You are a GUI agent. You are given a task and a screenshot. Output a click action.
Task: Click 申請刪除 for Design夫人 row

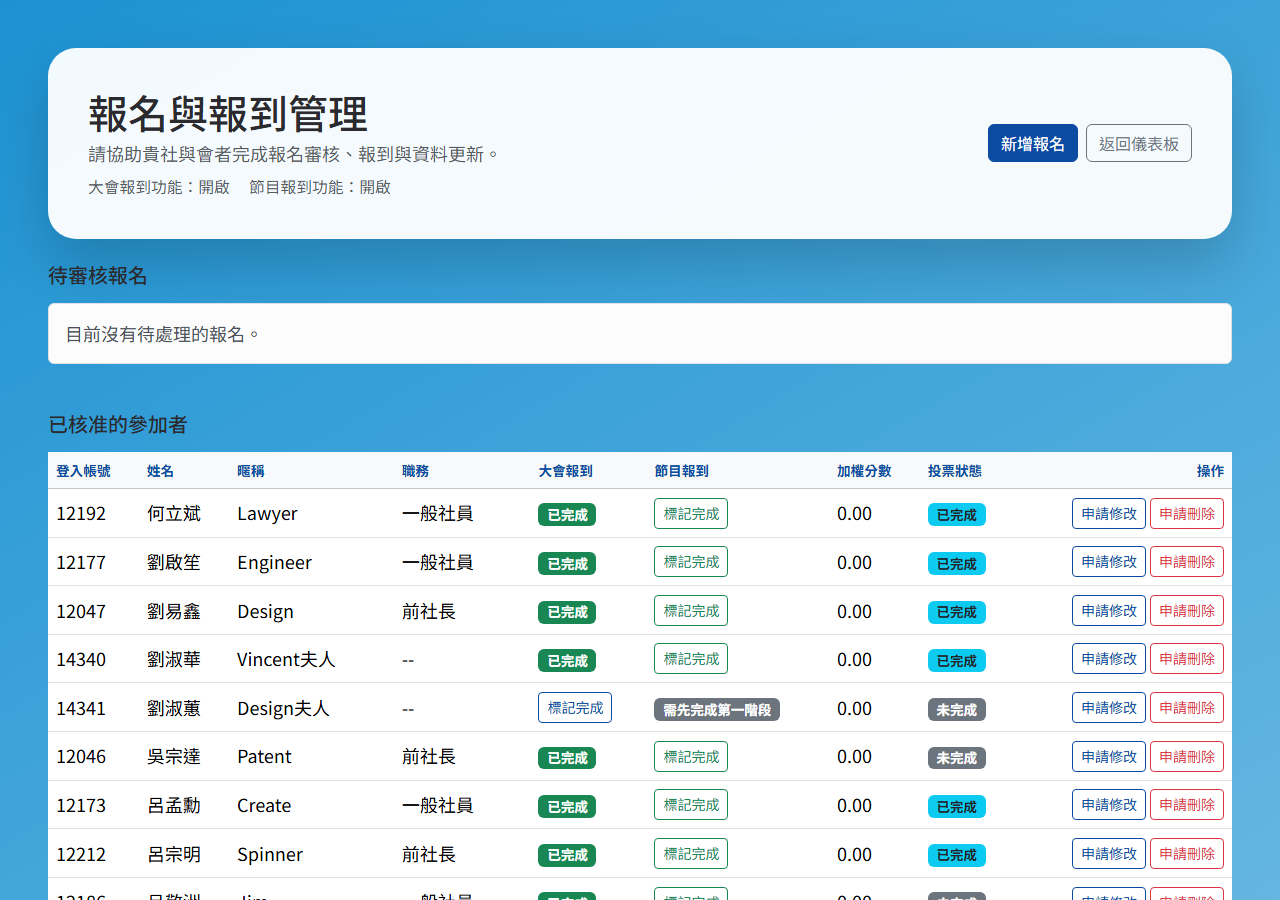pyautogui.click(x=1186, y=708)
